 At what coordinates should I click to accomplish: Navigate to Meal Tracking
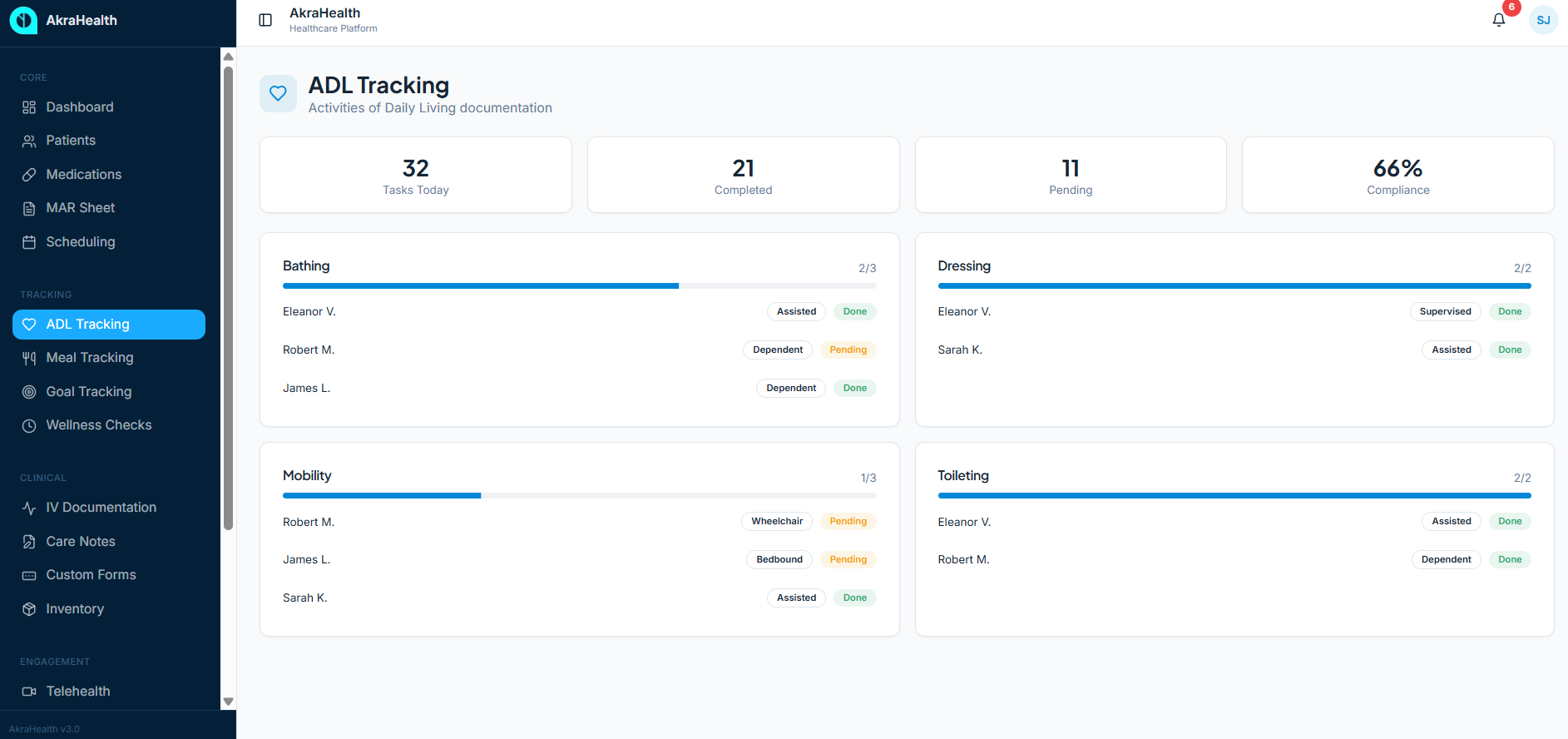109,358
